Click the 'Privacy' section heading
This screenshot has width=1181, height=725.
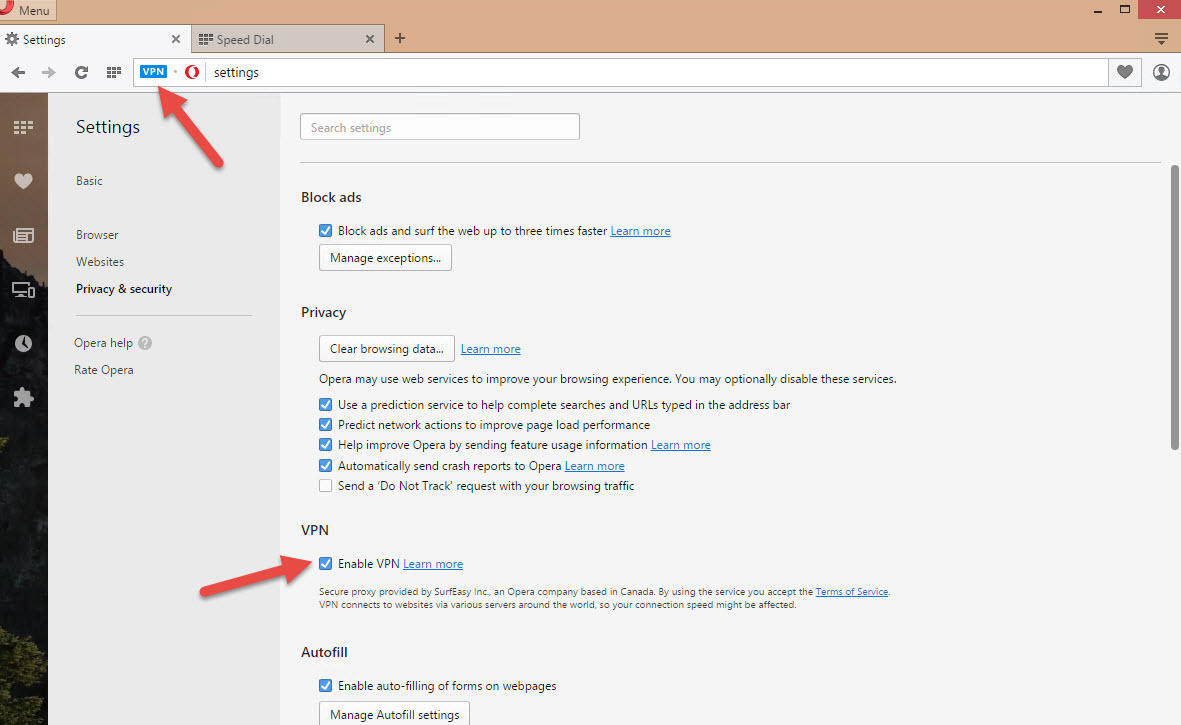pyautogui.click(x=324, y=312)
